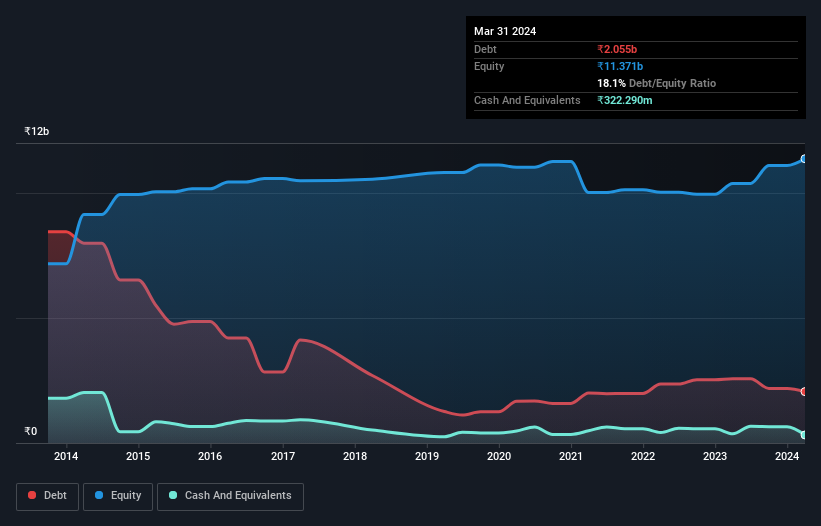Screen dimensions: 821x526
Task: Select the 2017 x-axis label
Action: coord(283,456)
